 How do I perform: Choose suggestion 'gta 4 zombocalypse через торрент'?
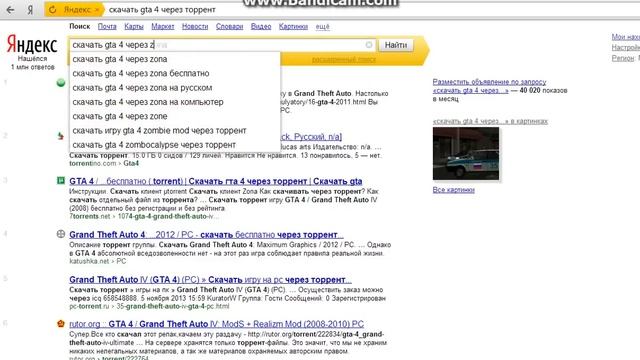175,145
